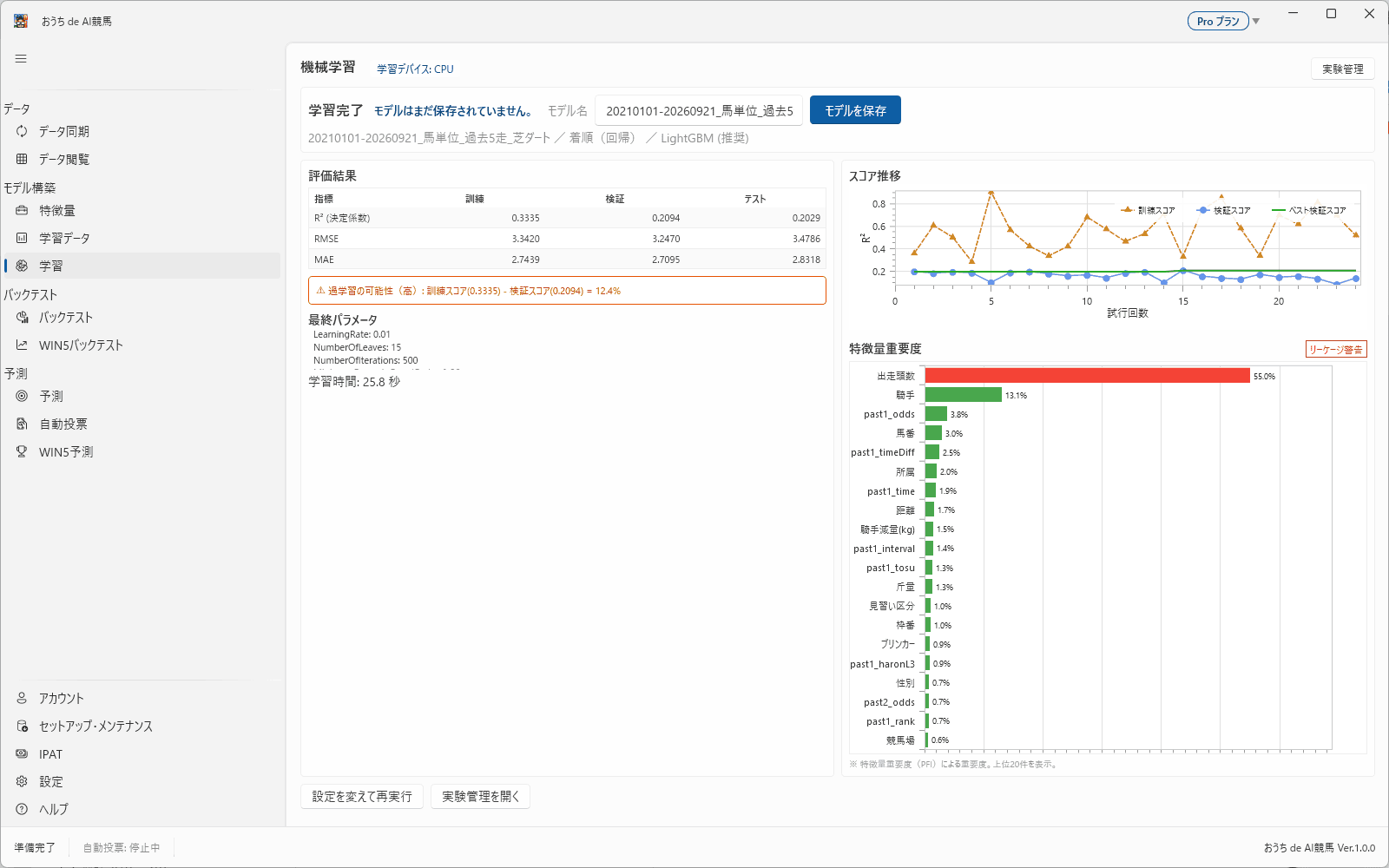Open データ同期 sync icon
The image size is (1389, 868).
point(22,131)
